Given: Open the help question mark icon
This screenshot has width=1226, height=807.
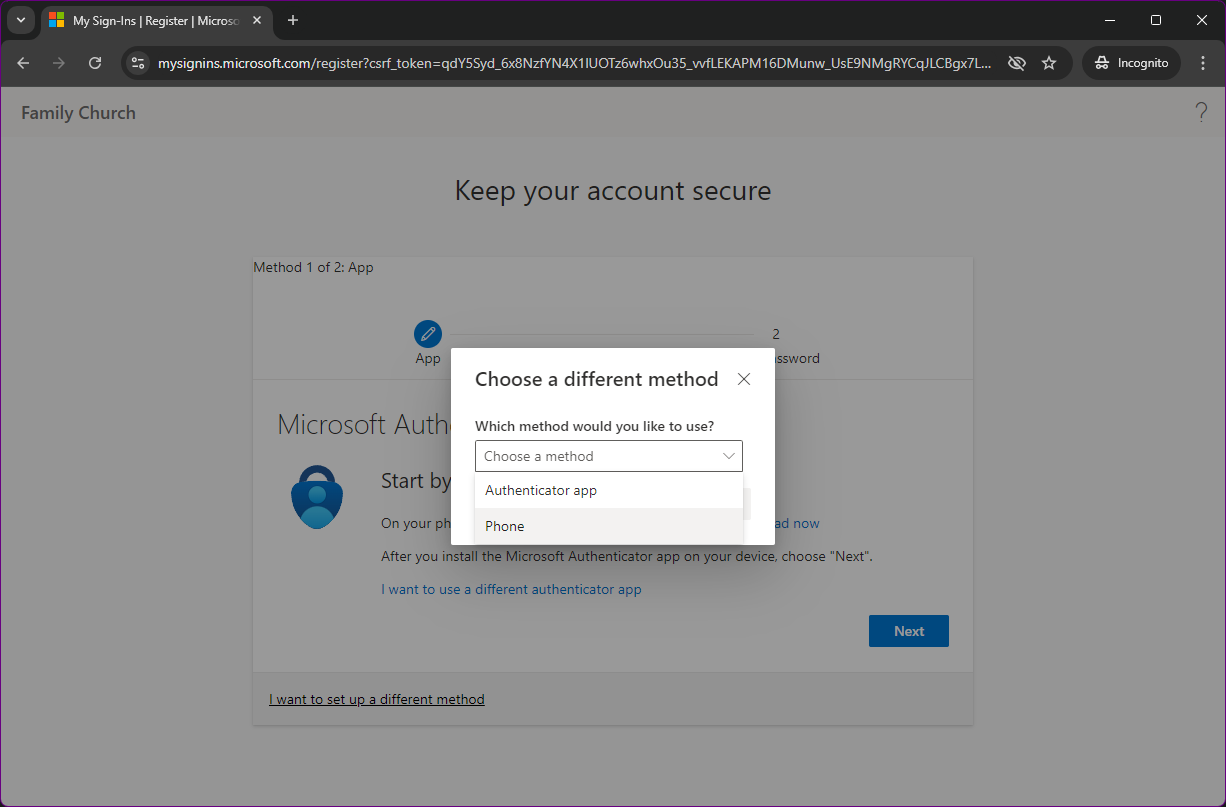Looking at the screenshot, I should [1201, 112].
